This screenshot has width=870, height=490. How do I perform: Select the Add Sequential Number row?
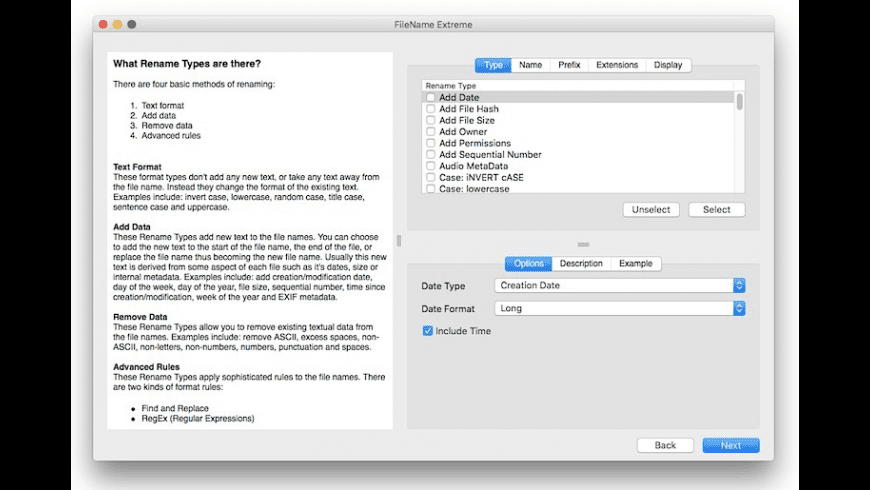[x=578, y=154]
